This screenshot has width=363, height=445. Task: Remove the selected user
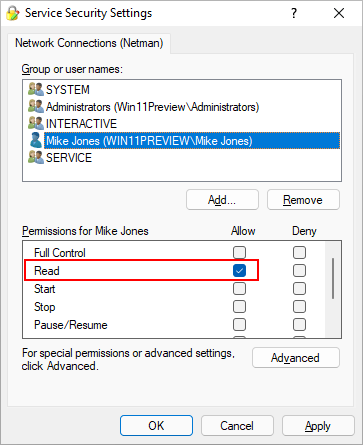tap(303, 200)
